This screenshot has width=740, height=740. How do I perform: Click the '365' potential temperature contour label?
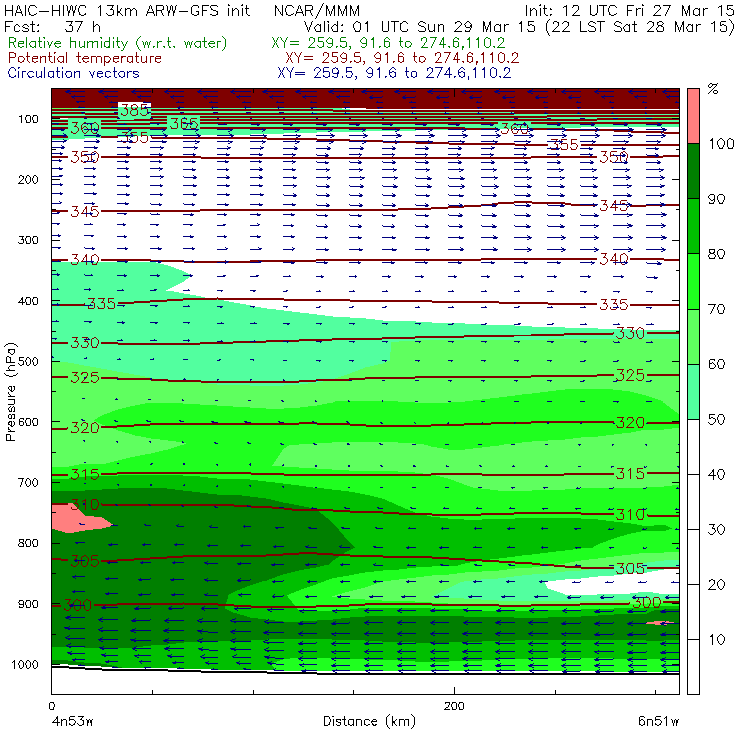pyautogui.click(x=184, y=124)
